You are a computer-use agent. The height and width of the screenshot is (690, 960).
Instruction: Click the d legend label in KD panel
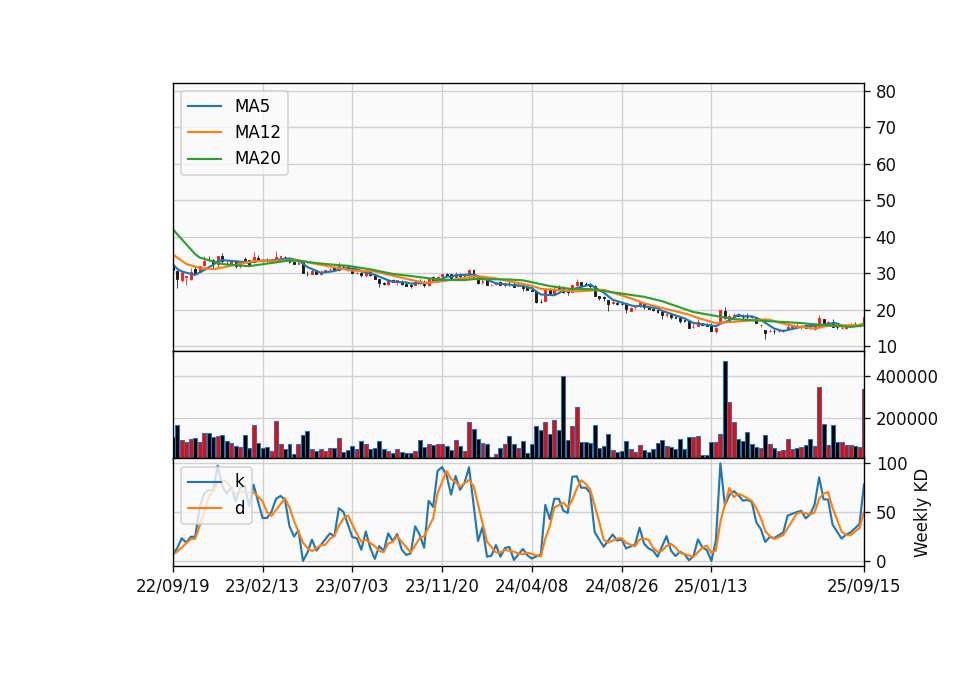(240, 508)
